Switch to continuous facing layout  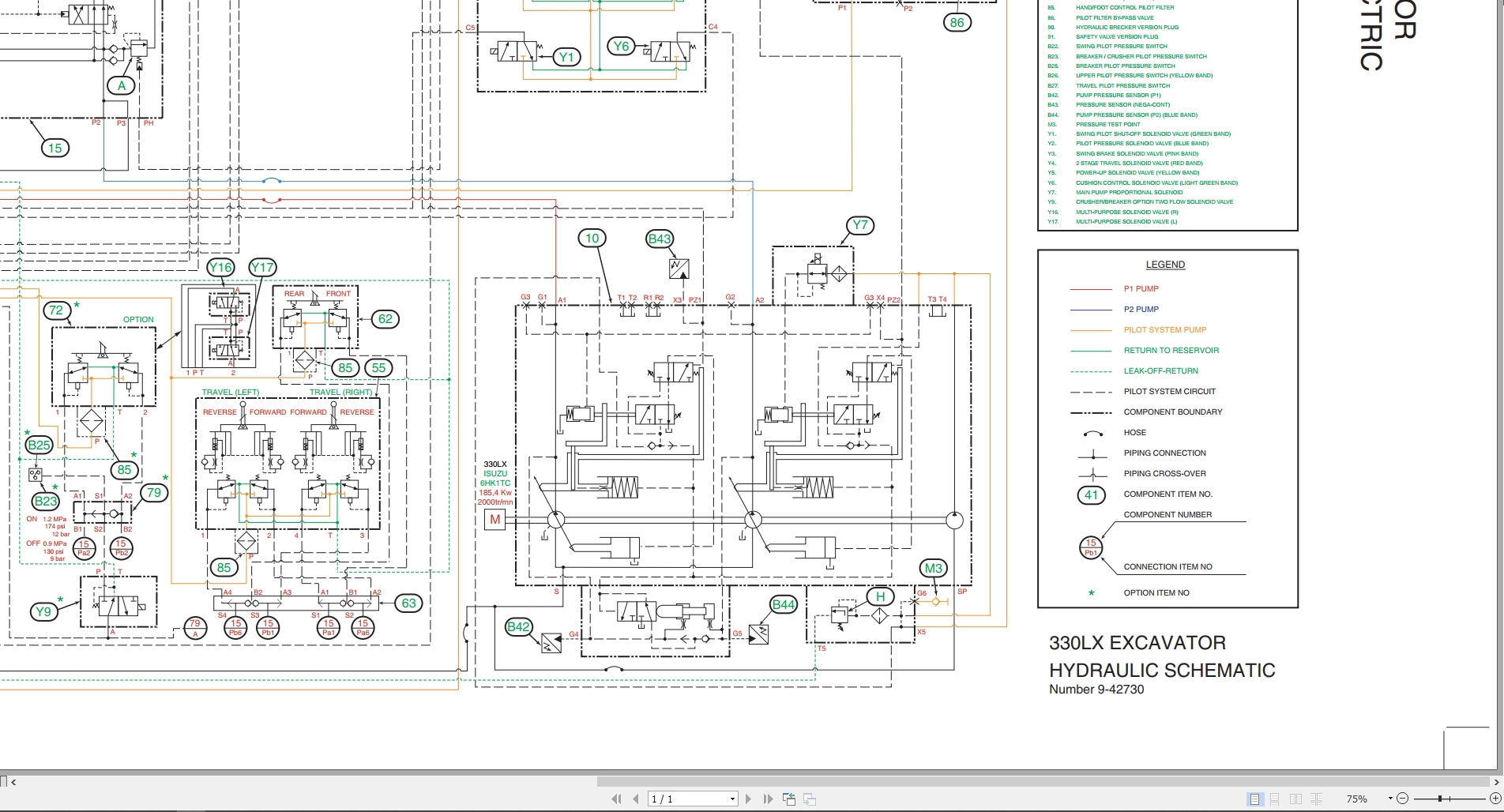[1316, 799]
